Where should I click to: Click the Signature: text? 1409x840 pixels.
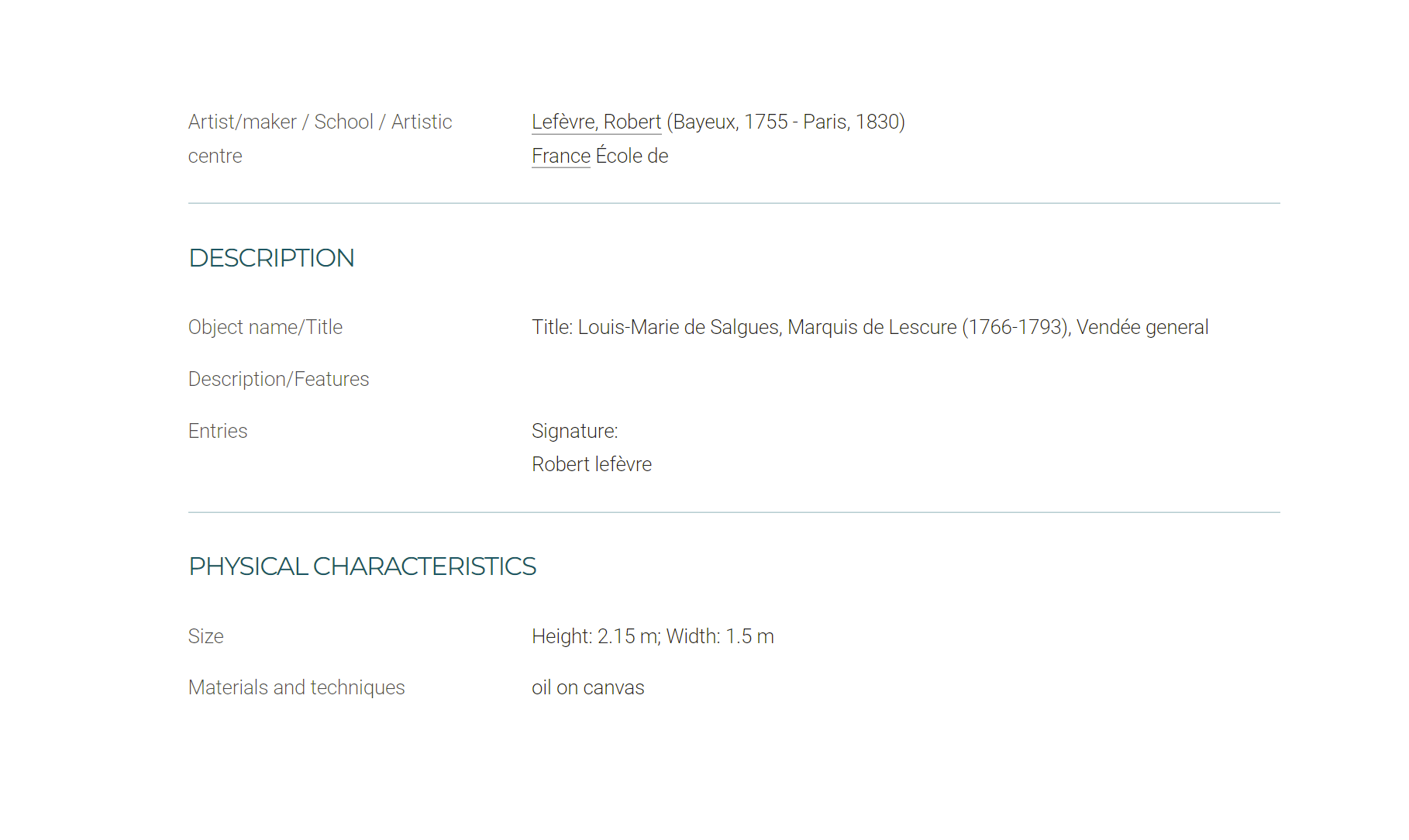coord(574,431)
